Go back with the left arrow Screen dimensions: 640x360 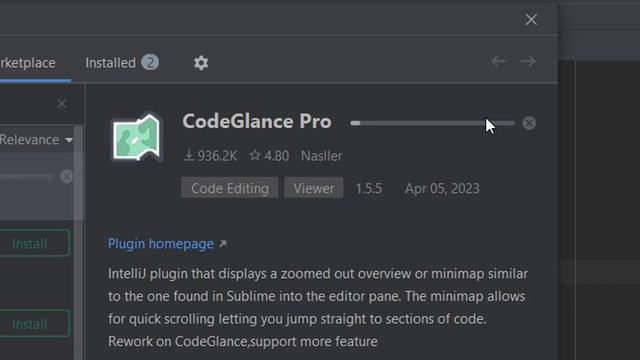click(498, 61)
